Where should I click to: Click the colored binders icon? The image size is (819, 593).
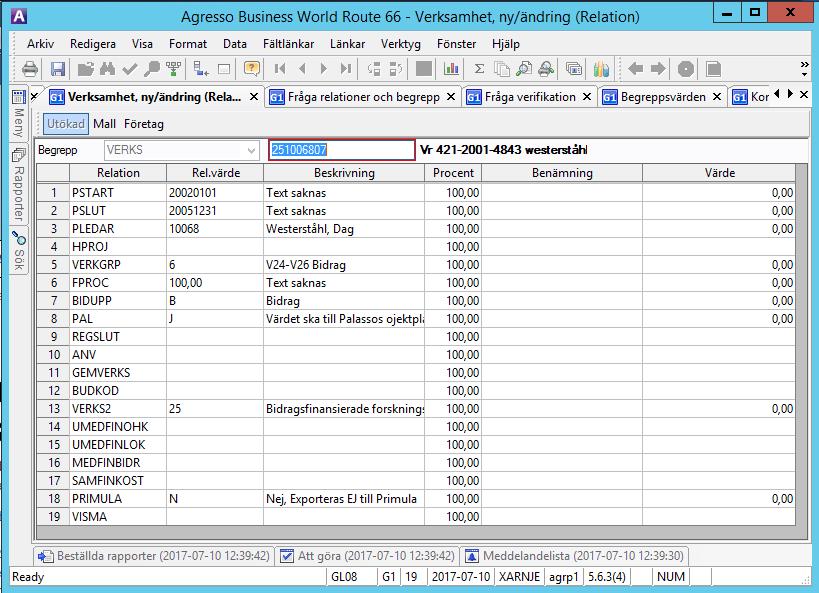[601, 69]
